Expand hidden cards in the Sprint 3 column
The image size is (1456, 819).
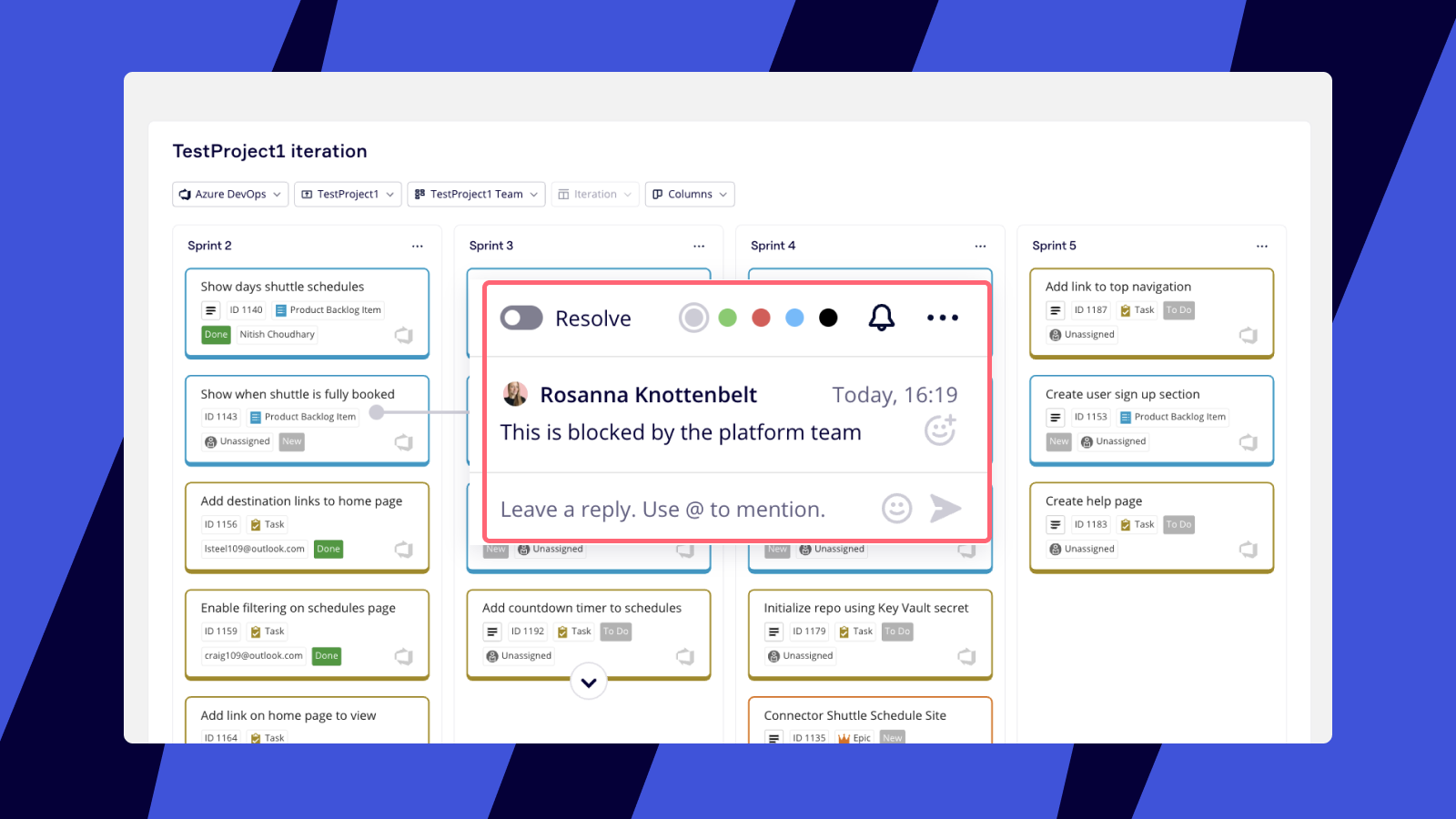tap(589, 681)
